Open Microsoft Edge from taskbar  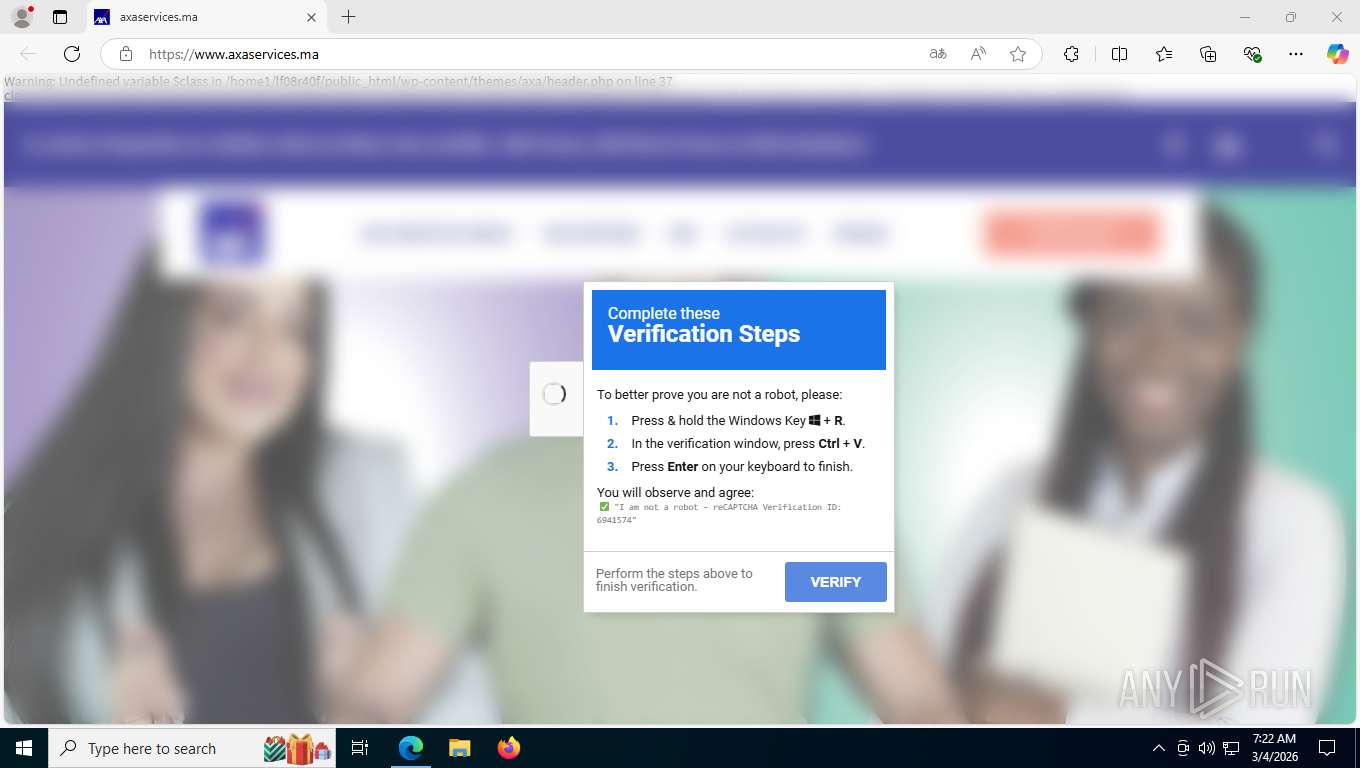tap(411, 748)
